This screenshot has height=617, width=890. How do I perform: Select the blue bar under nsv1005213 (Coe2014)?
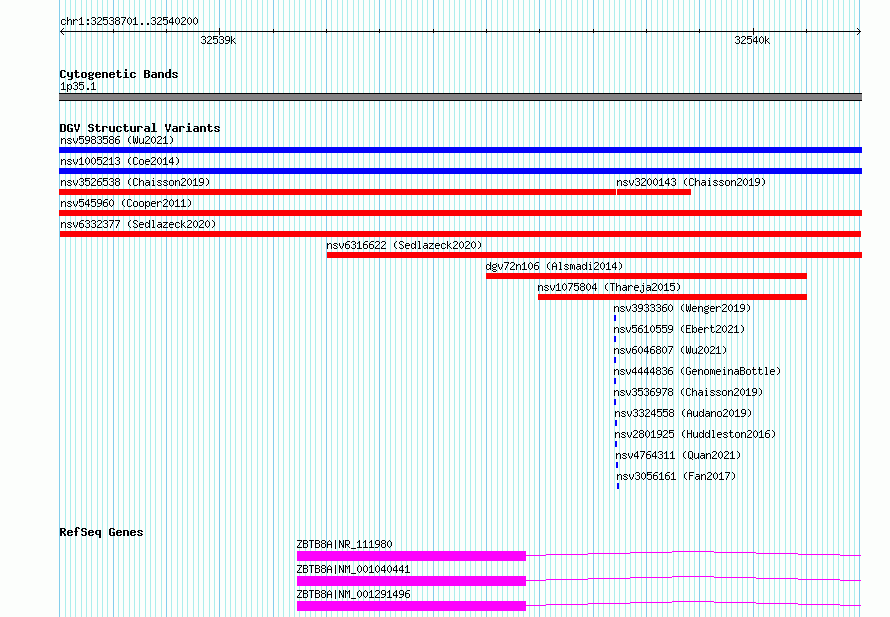pos(460,171)
